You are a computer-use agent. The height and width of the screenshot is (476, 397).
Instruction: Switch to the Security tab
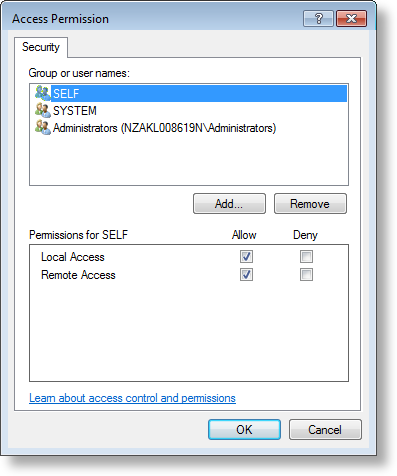point(41,47)
